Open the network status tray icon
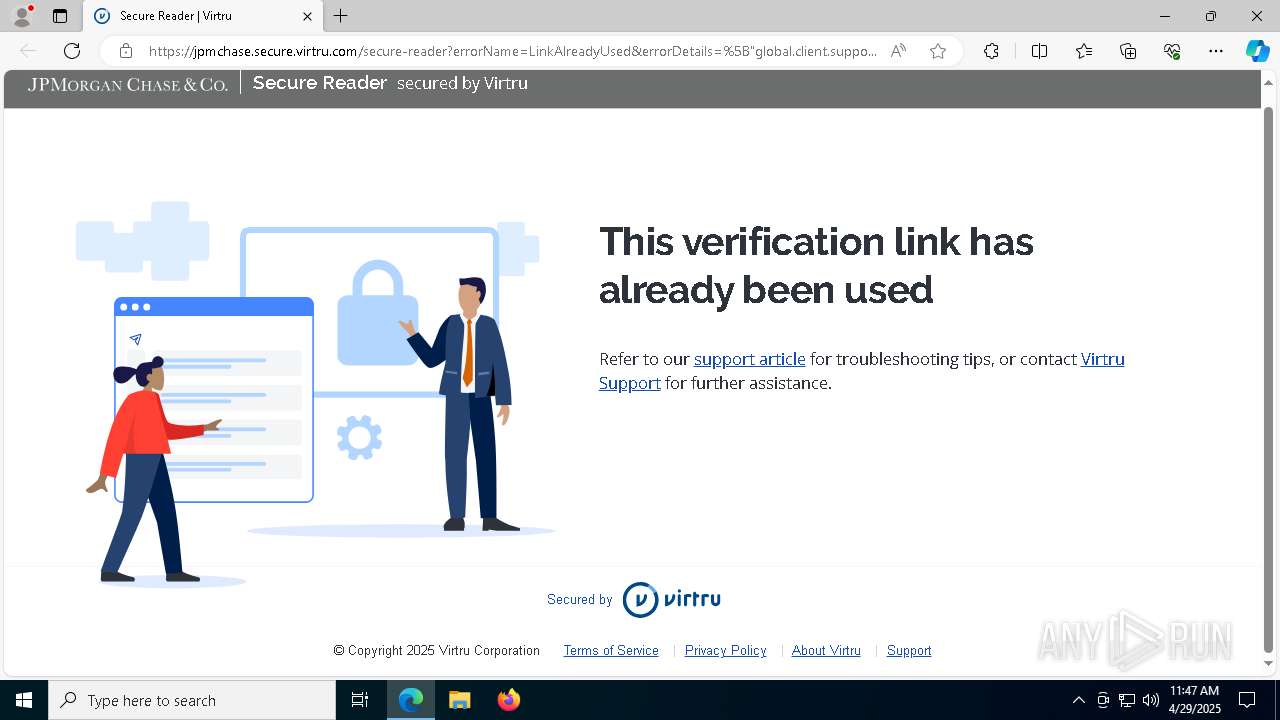Screen dimensions: 1280x720 click(x=1127, y=700)
